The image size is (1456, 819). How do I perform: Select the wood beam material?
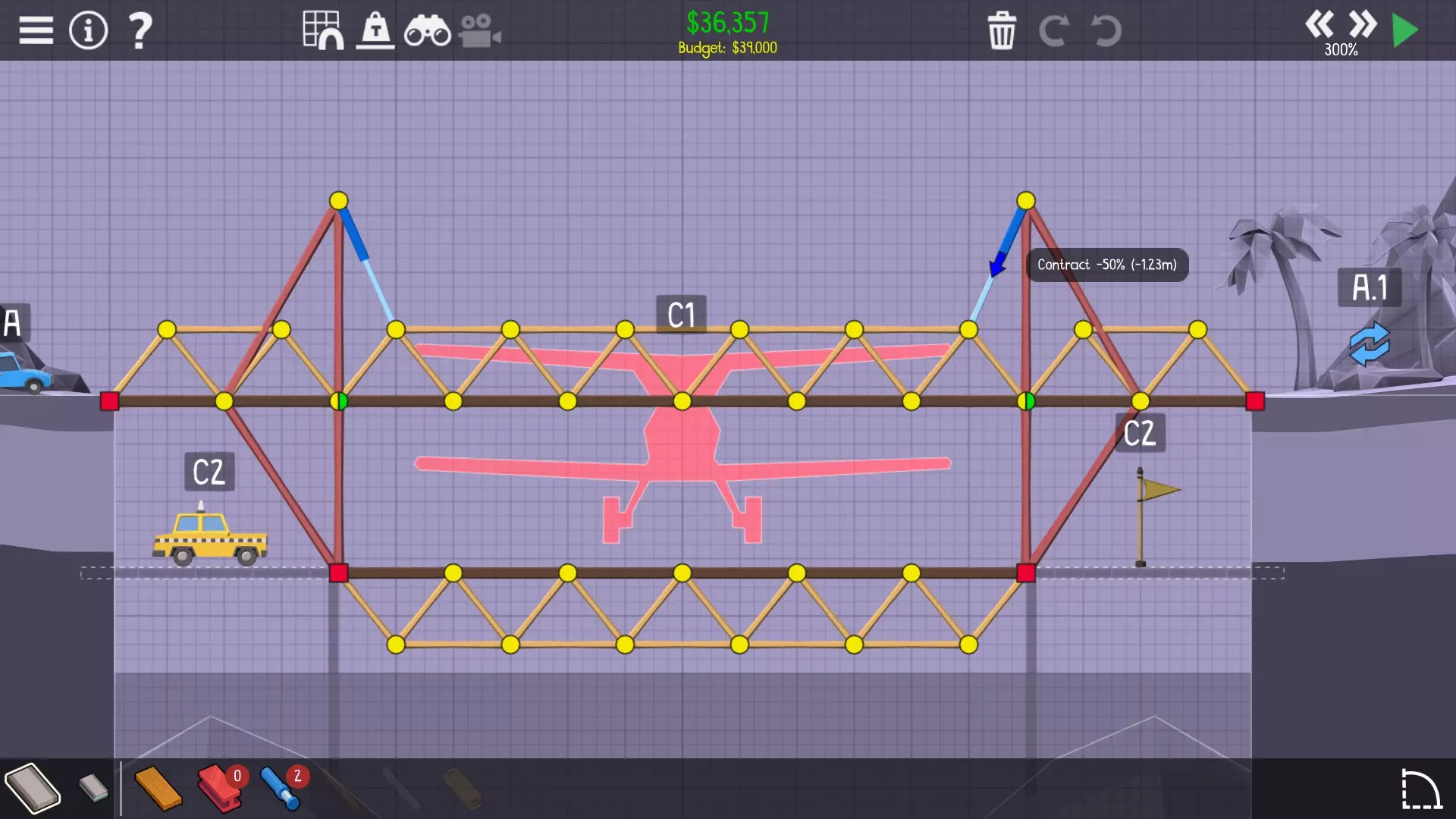[158, 789]
